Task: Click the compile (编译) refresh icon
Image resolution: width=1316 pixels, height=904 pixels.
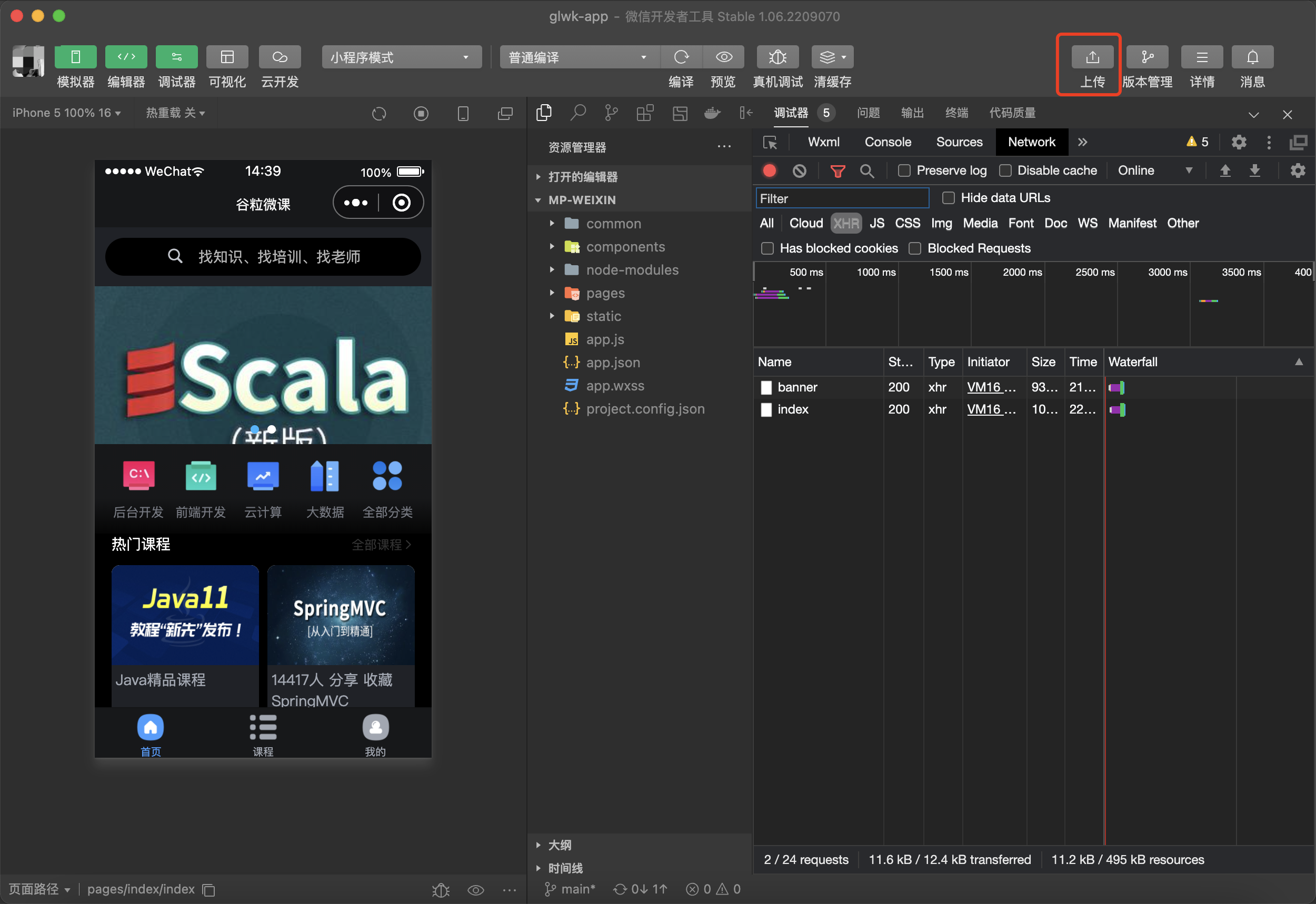Action: point(681,57)
